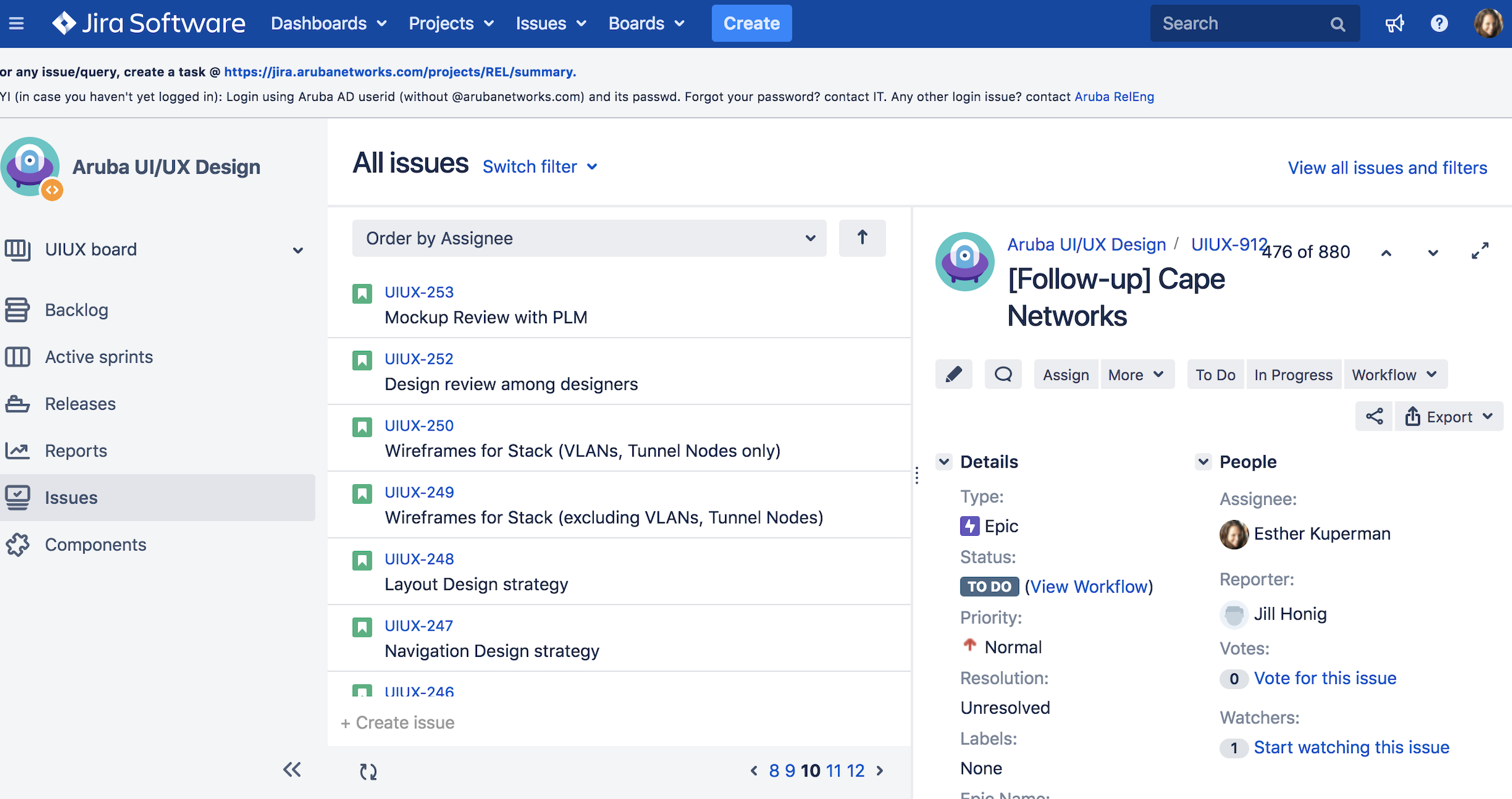Screen dimensions: 1512x799
Task: Open Releases in the sidebar
Action: 157,404
